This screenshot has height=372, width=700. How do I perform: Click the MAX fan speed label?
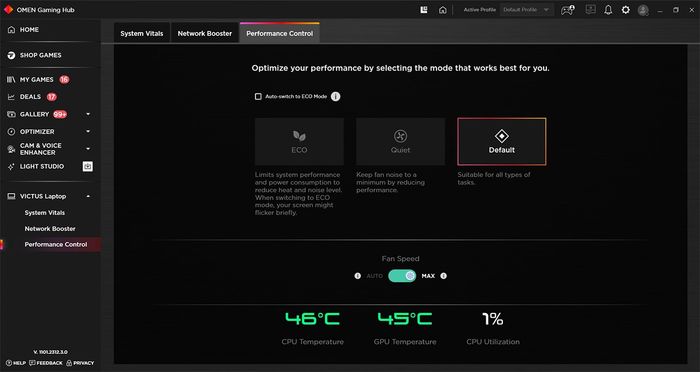pyautogui.click(x=428, y=276)
